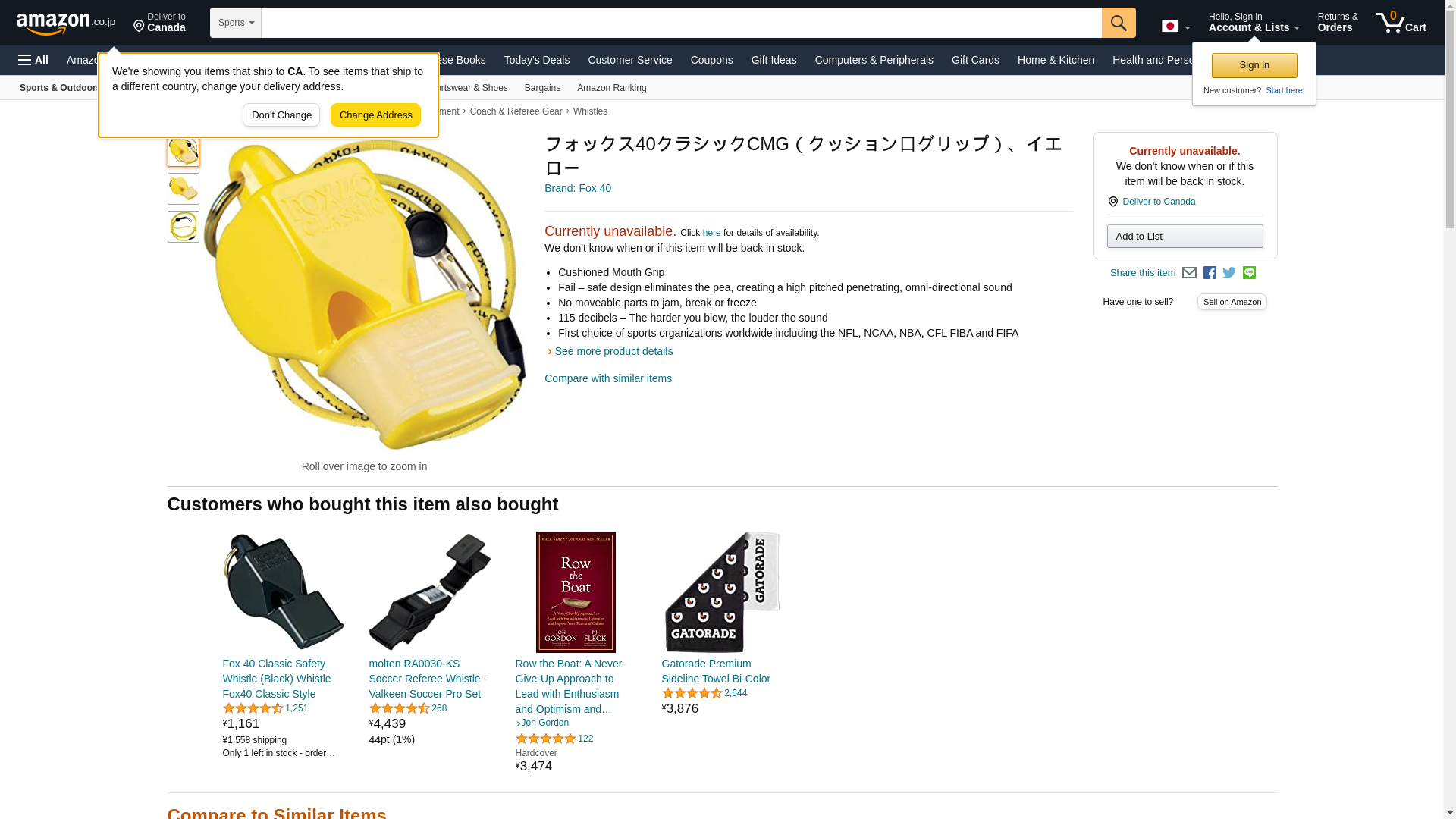
Task: Focus the Amazon search input field
Action: [681, 23]
